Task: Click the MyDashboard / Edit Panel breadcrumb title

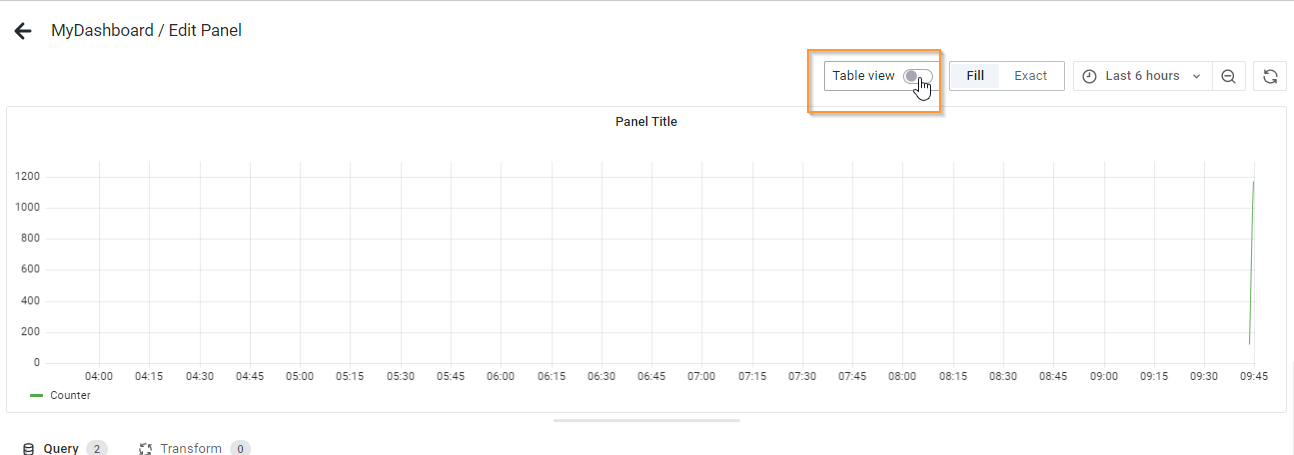Action: tap(146, 31)
